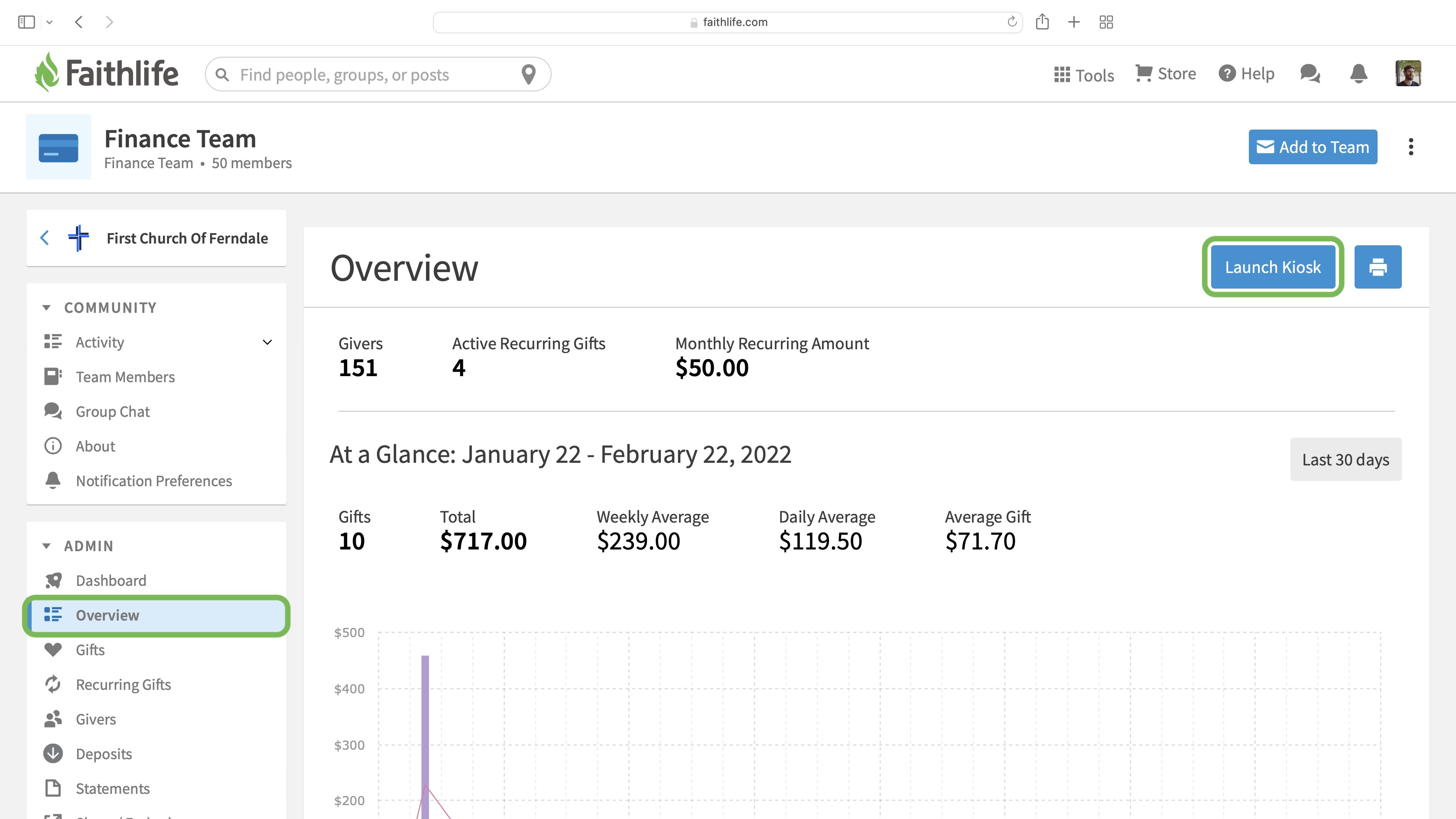Go forward with browser forward arrow
Image resolution: width=1456 pixels, height=819 pixels.
point(110,22)
